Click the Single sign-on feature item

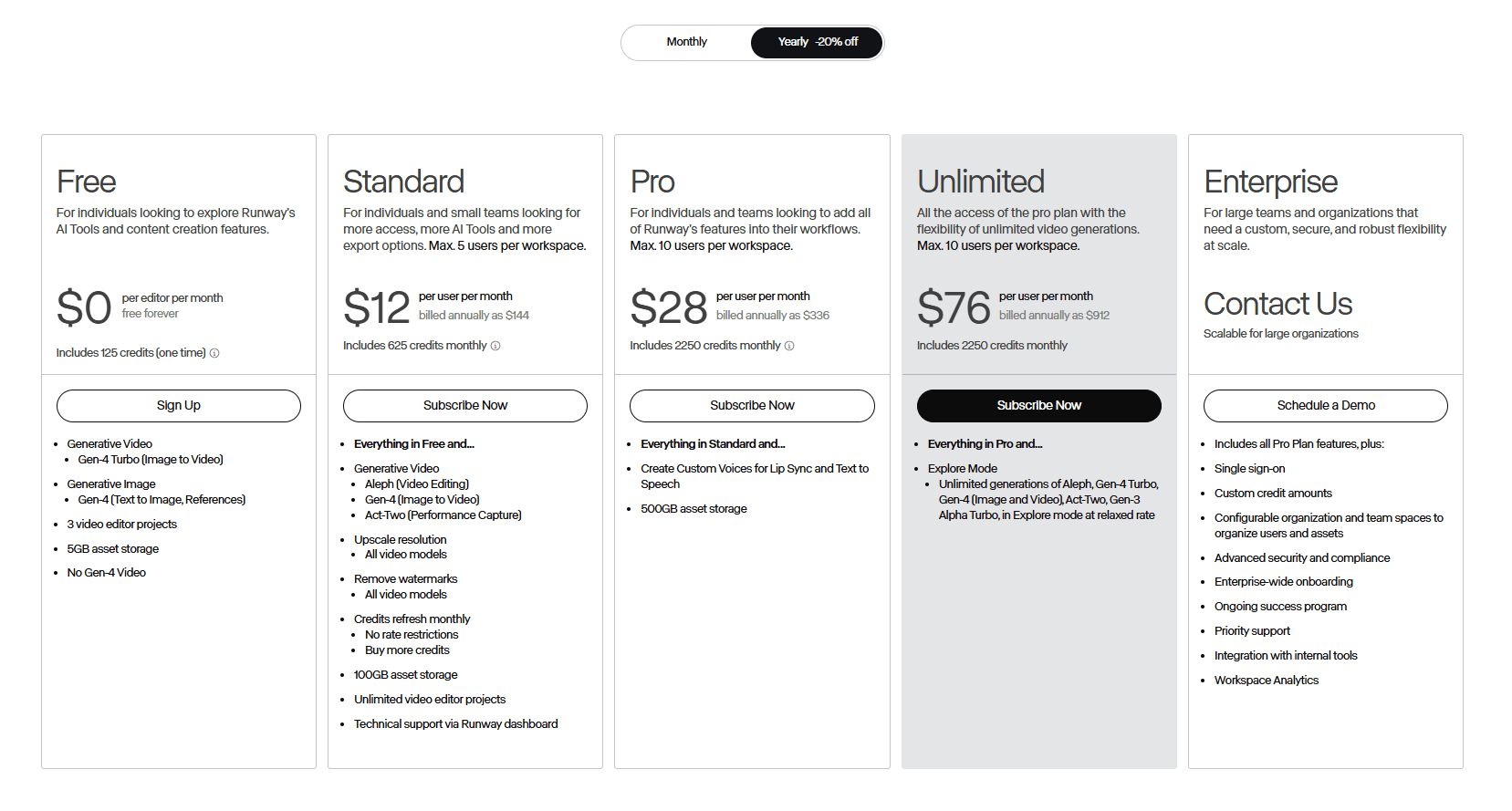pos(1249,469)
